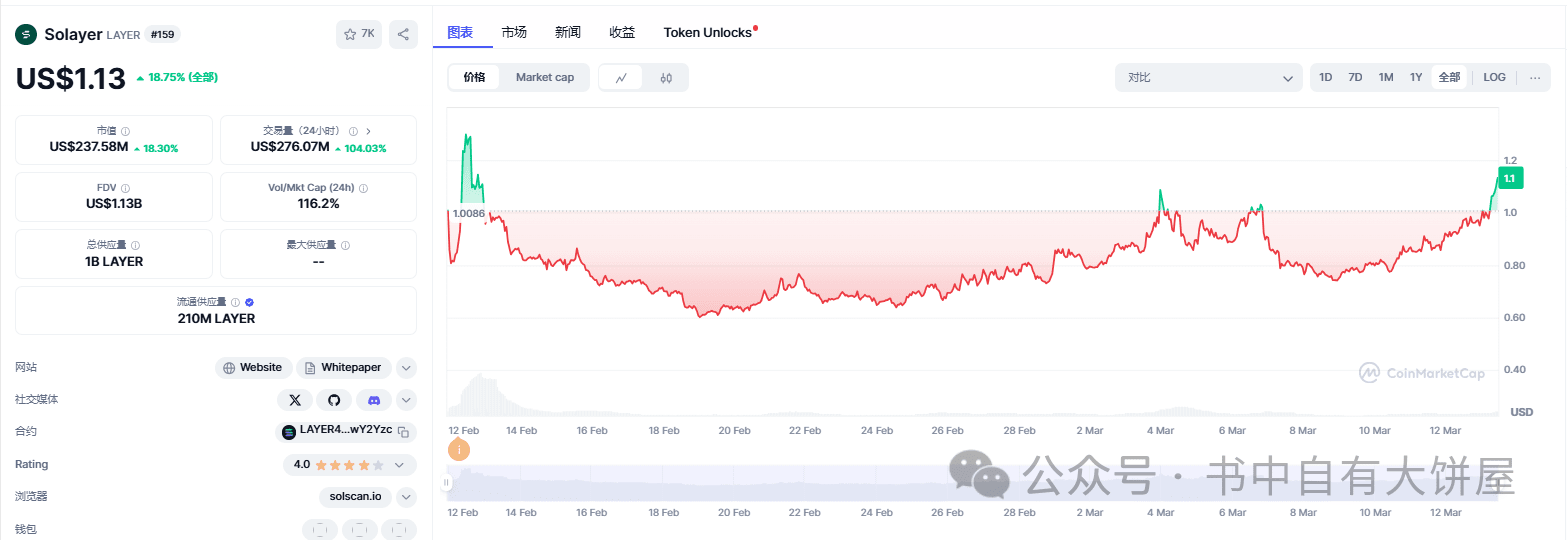The image size is (1567, 540).
Task: Click the US$276.07M volume value
Action: (x=290, y=147)
